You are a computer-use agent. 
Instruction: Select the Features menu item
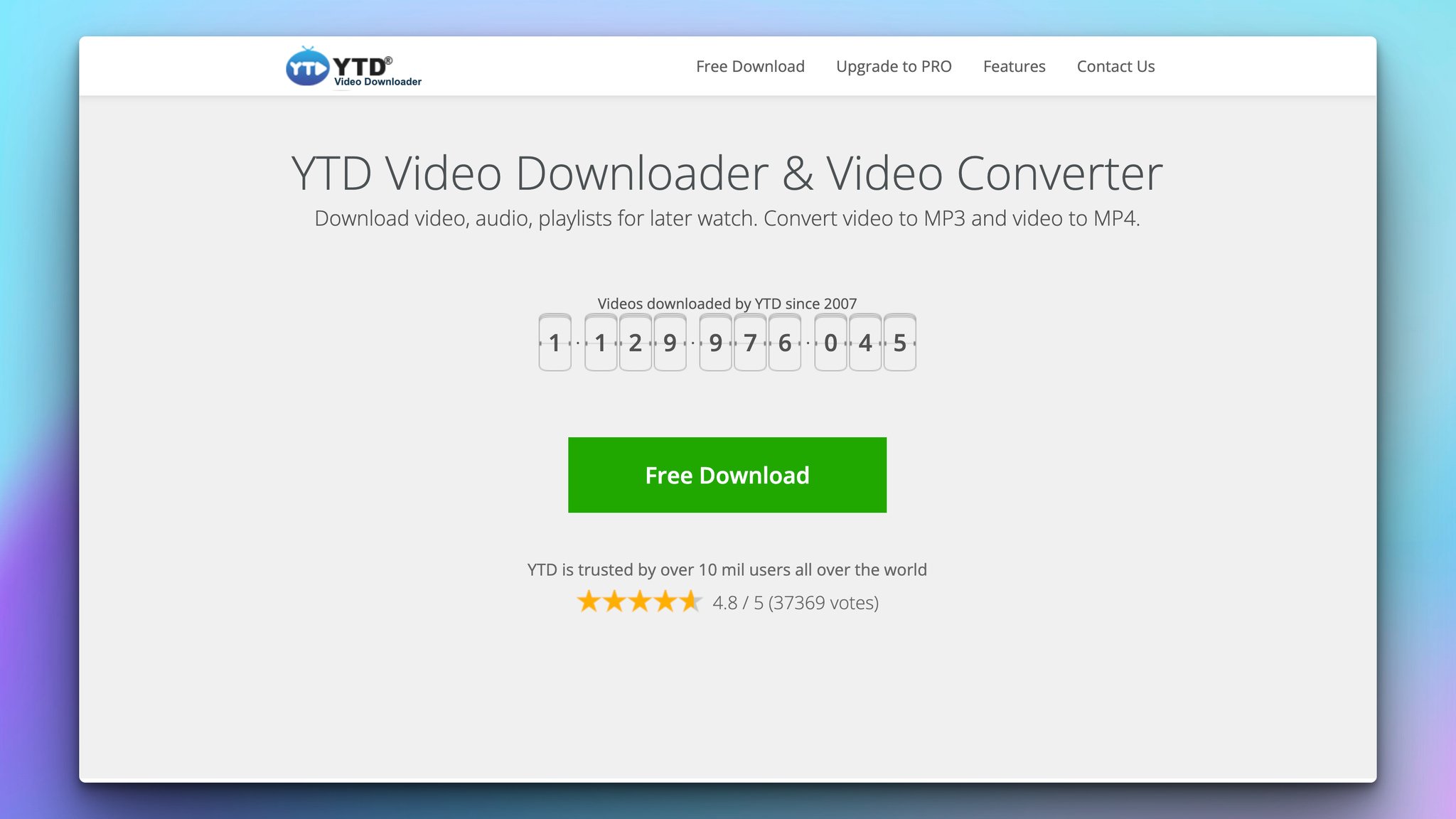click(x=1014, y=66)
